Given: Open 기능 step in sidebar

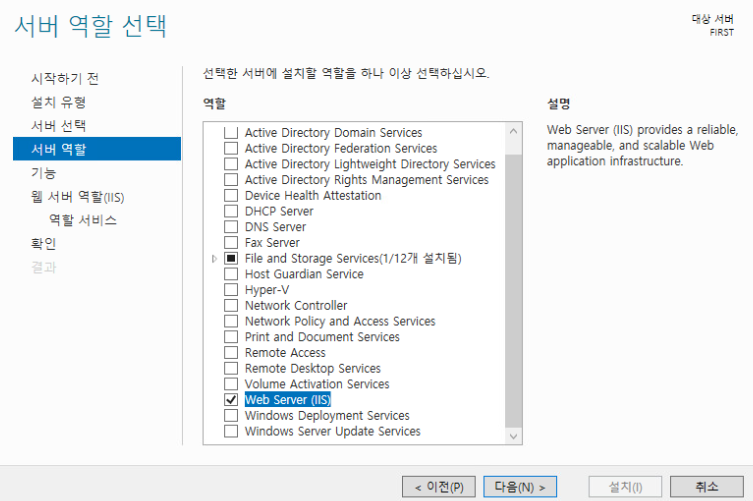Looking at the screenshot, I should 43,172.
